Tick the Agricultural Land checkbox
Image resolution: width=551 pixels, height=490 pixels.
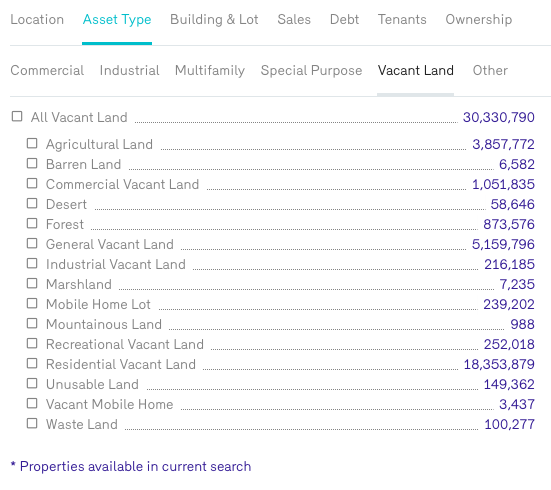32,143
